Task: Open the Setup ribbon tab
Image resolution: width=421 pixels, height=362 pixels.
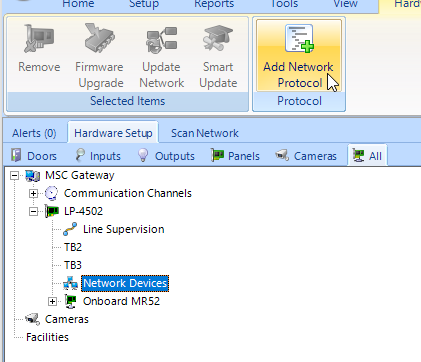Action: coord(144,4)
